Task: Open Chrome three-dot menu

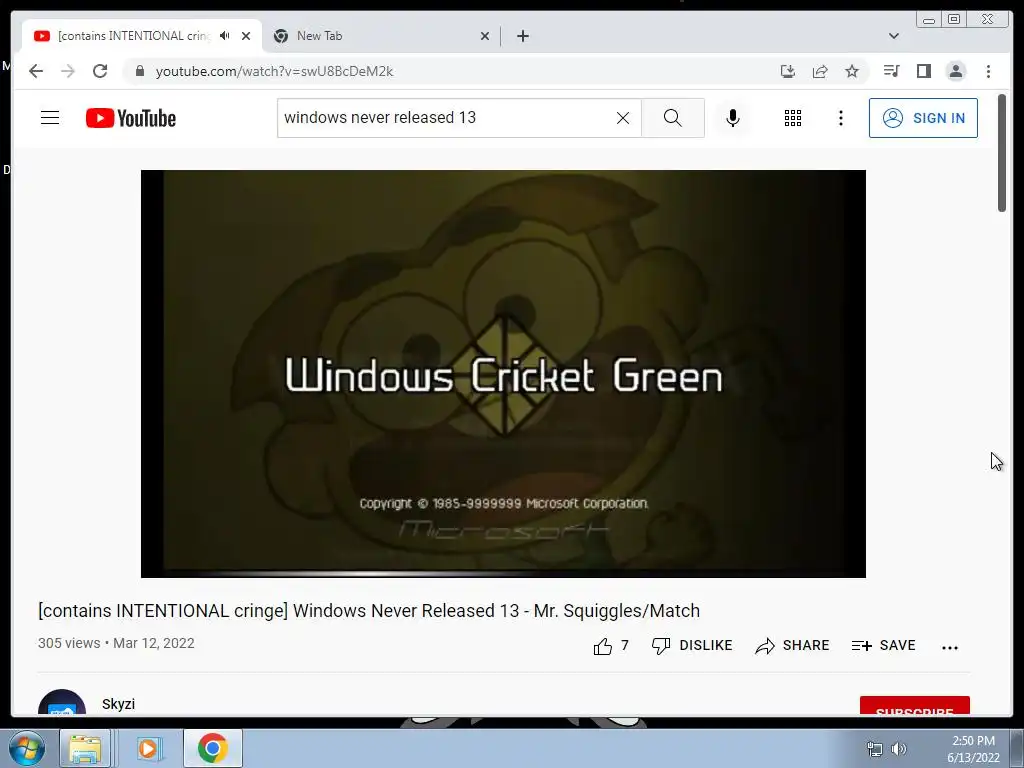Action: 988,71
